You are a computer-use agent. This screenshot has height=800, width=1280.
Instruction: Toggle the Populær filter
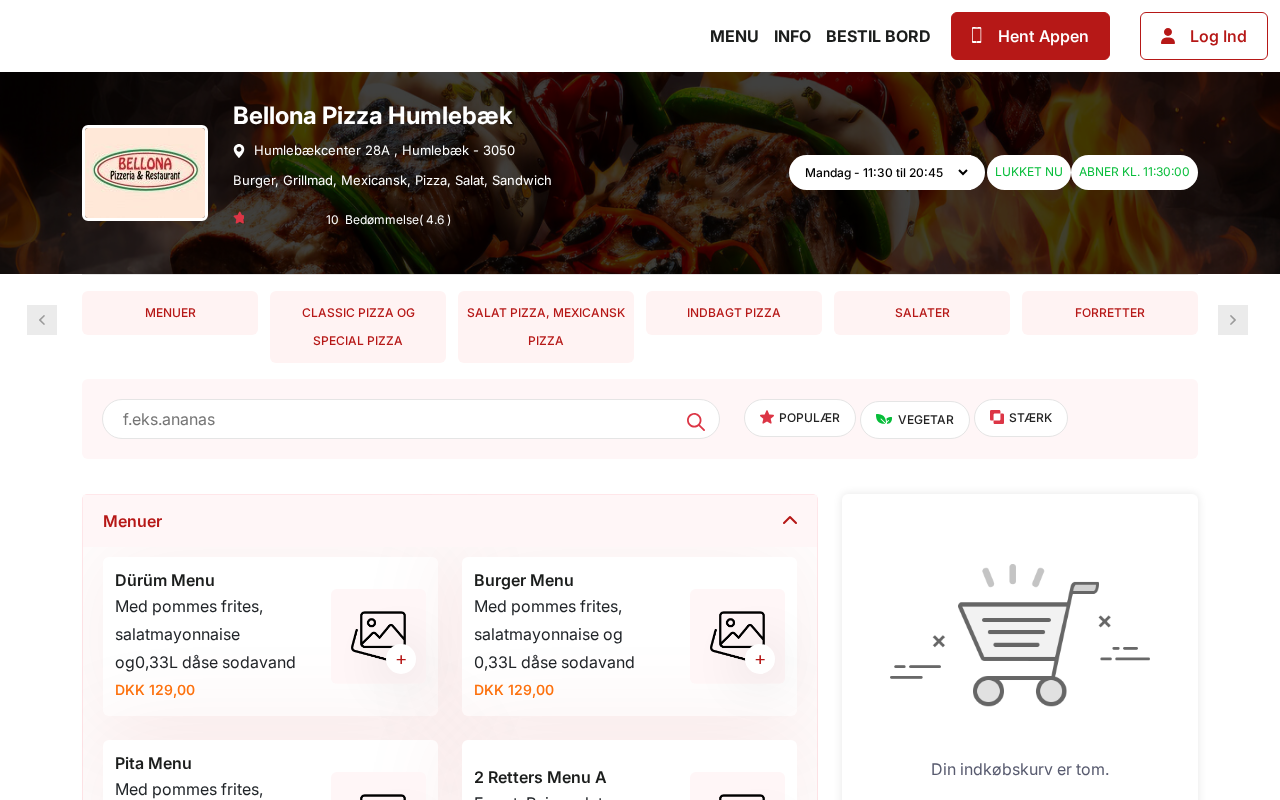(800, 418)
